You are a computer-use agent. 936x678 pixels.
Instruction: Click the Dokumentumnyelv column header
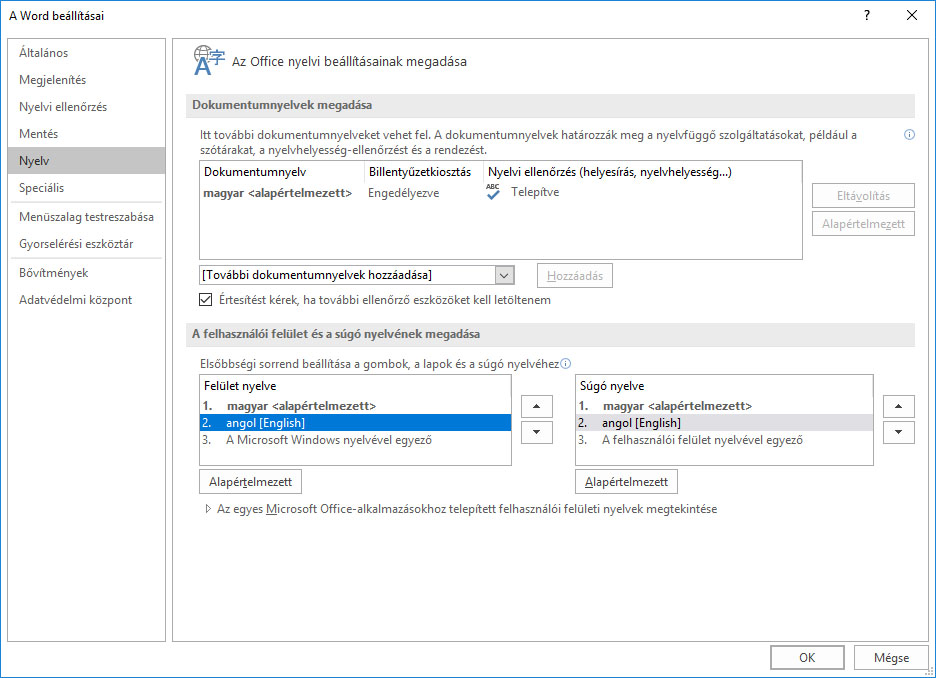click(282, 172)
